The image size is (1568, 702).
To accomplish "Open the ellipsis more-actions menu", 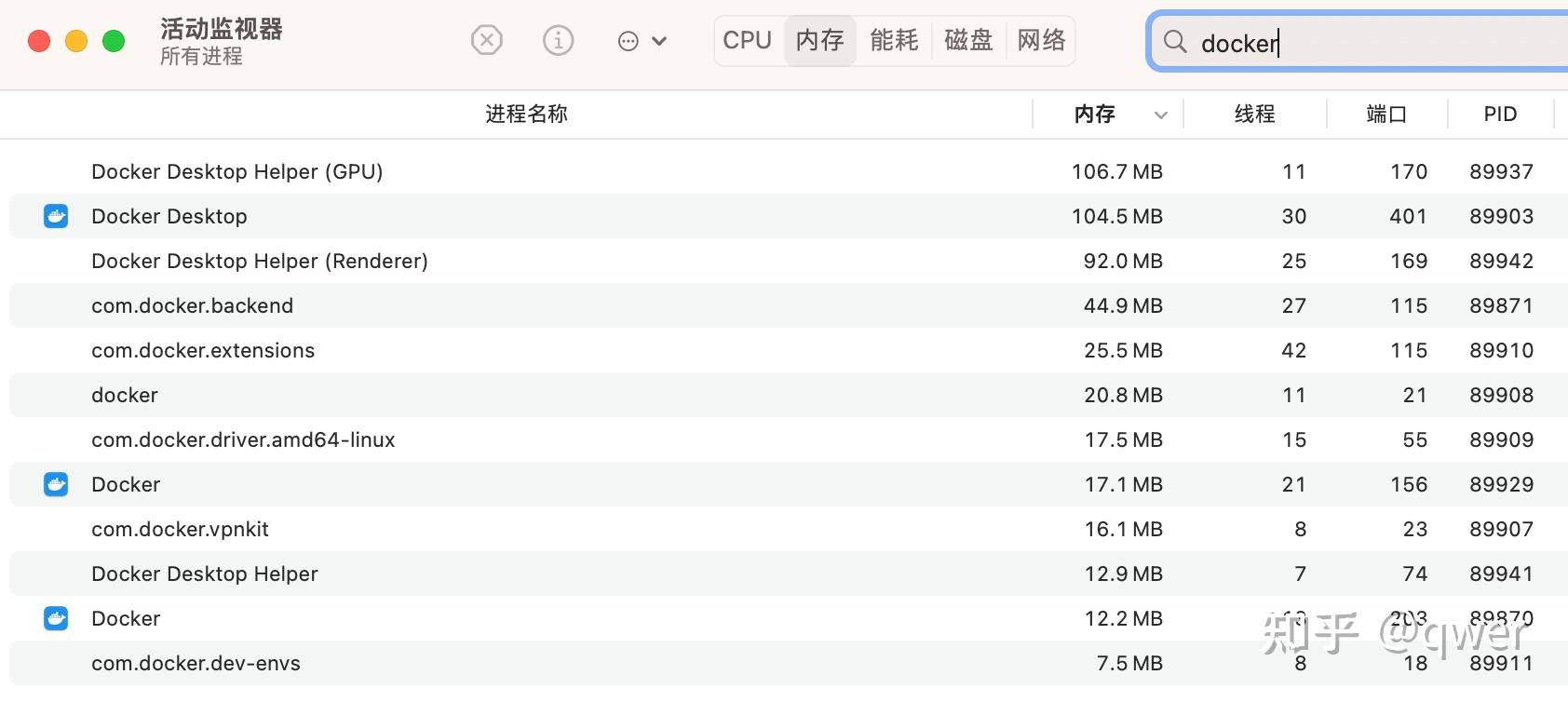I will coord(642,41).
